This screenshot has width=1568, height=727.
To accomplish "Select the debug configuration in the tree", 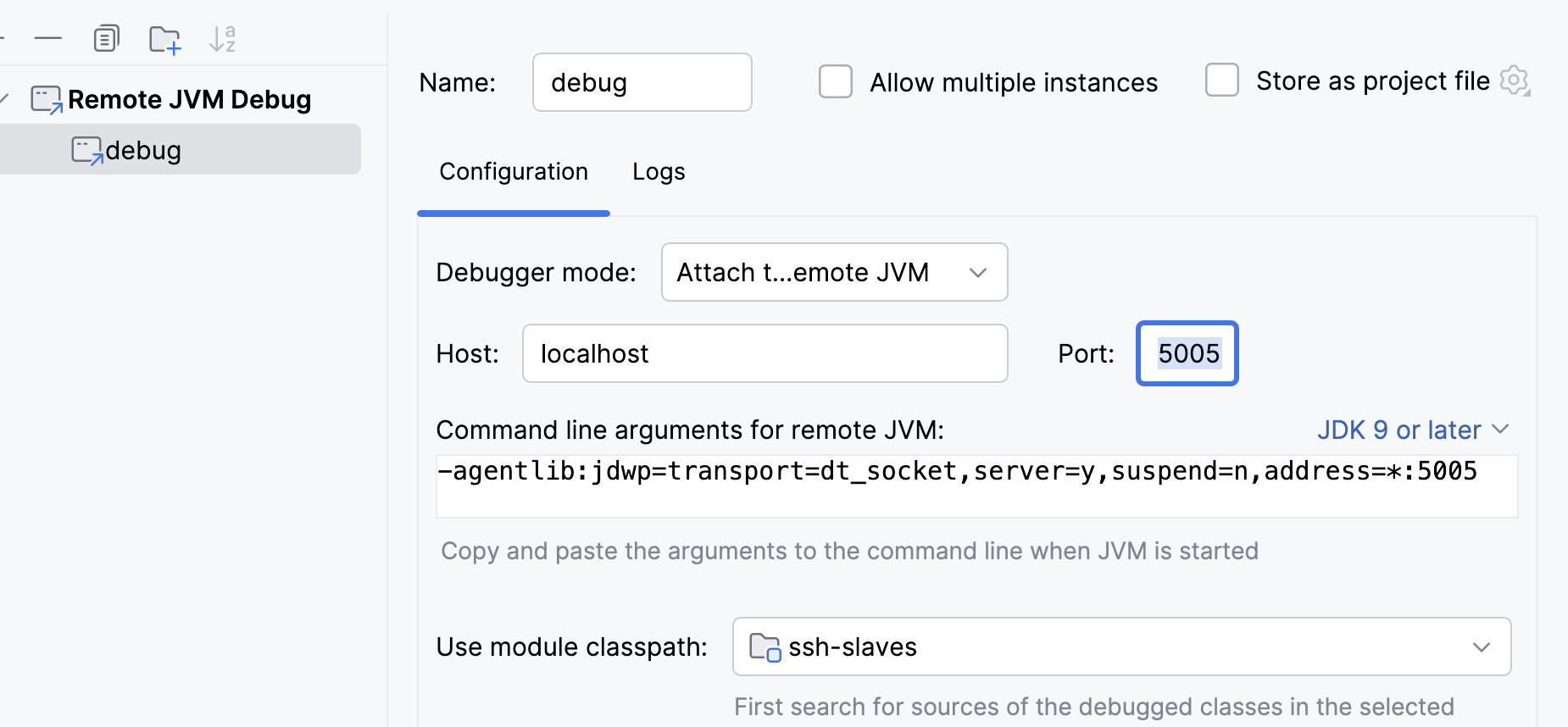I will [x=181, y=150].
